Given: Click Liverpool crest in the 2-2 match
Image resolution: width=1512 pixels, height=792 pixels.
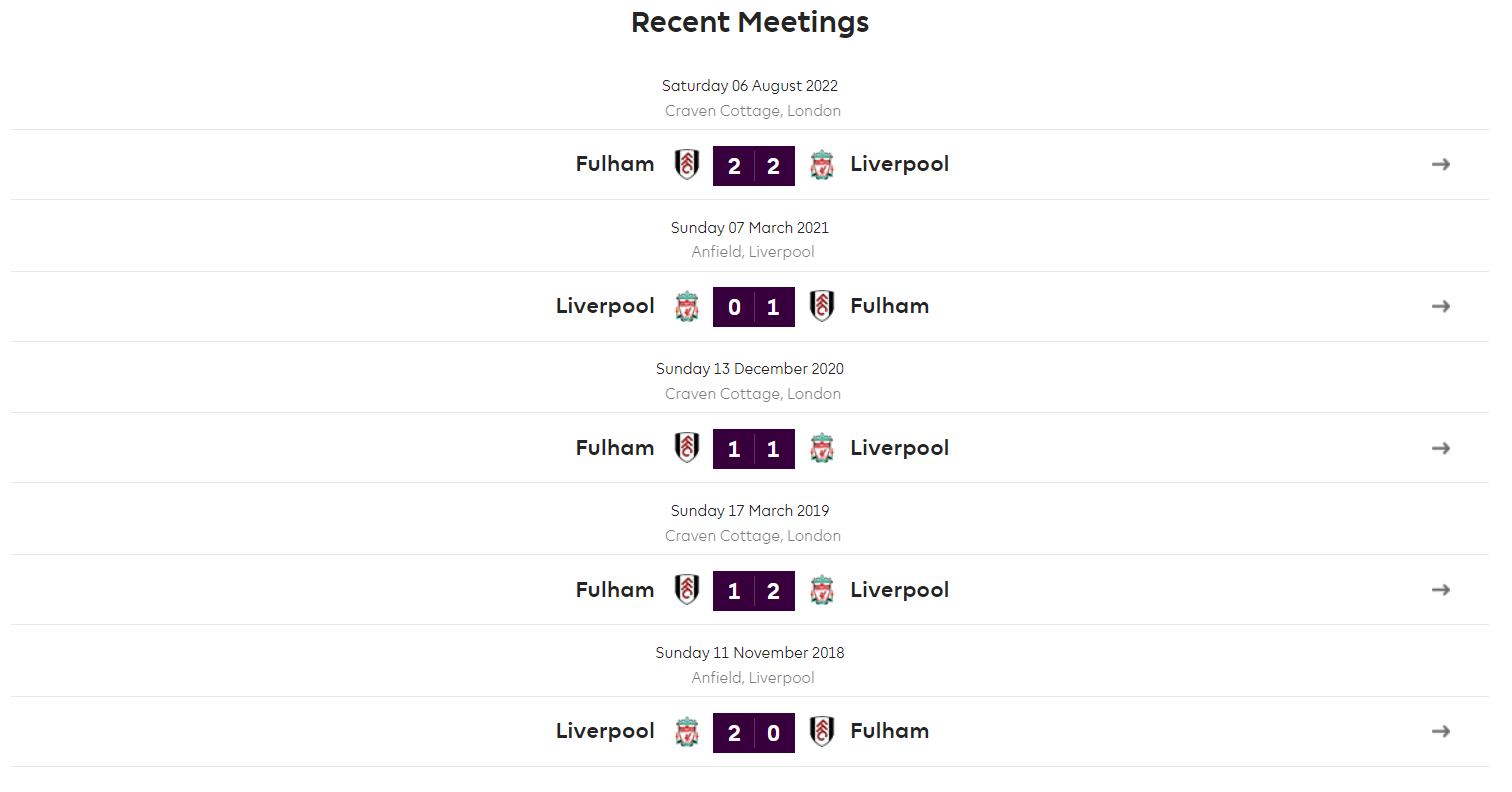Looking at the screenshot, I should (x=822, y=165).
